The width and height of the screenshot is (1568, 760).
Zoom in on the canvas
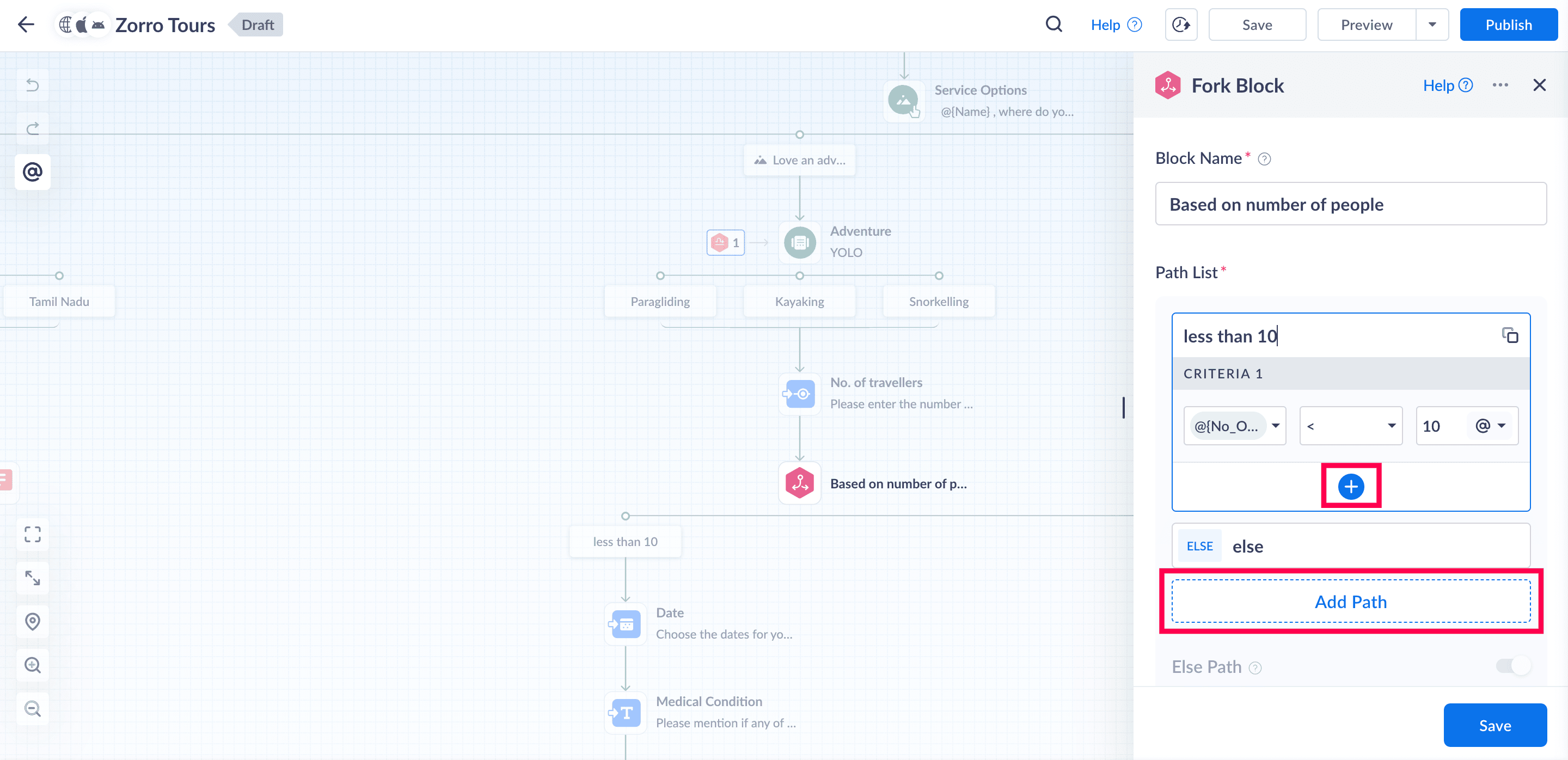pos(32,665)
